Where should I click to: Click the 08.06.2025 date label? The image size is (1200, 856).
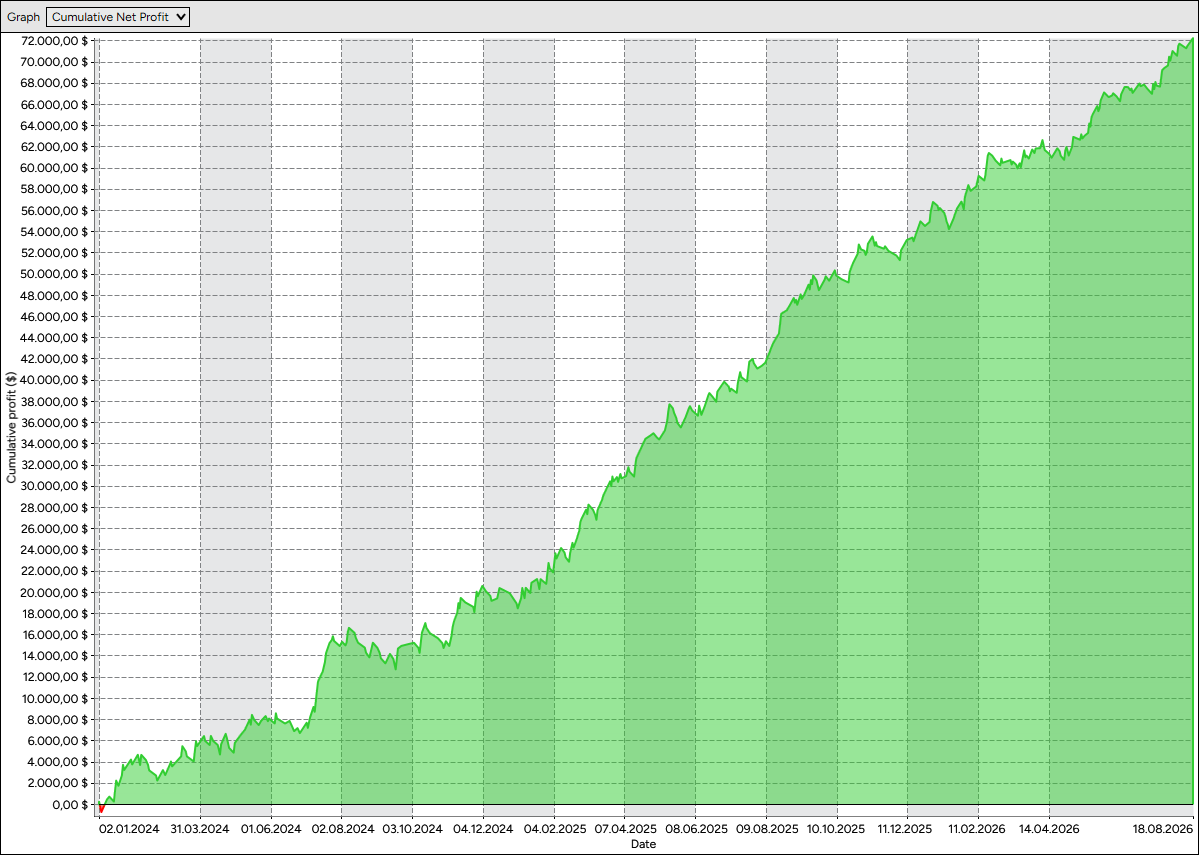tap(696, 829)
